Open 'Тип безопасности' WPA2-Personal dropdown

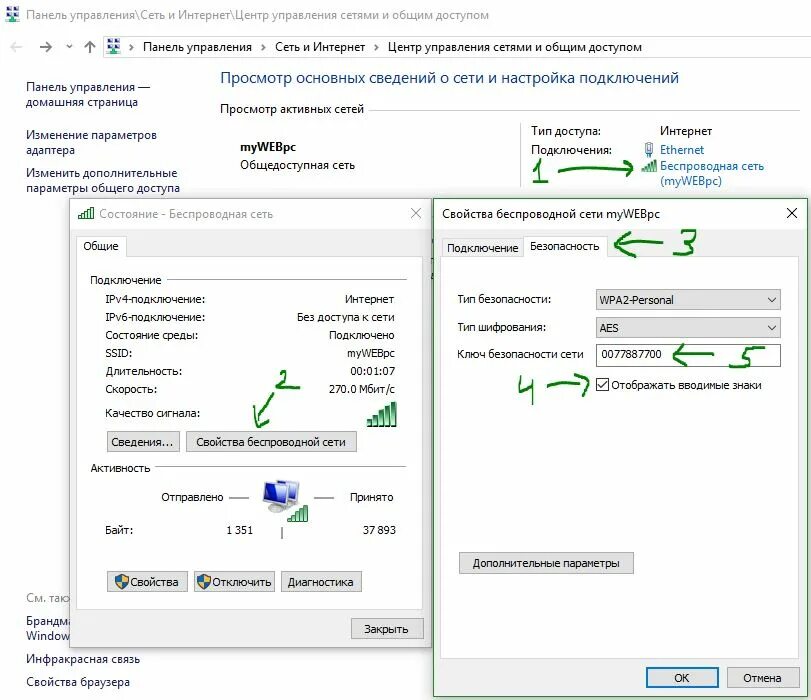pos(688,300)
